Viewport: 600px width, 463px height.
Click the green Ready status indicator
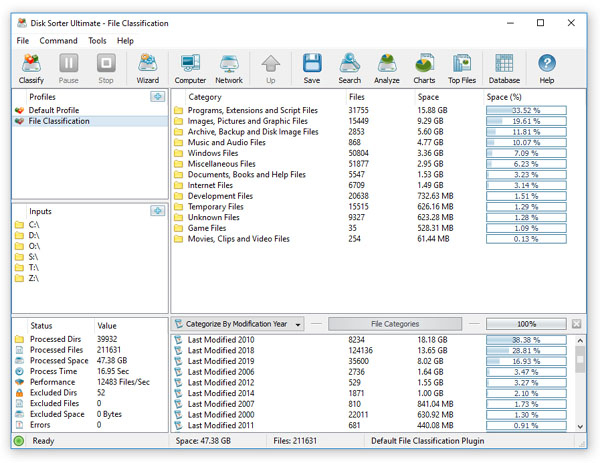coord(18,441)
